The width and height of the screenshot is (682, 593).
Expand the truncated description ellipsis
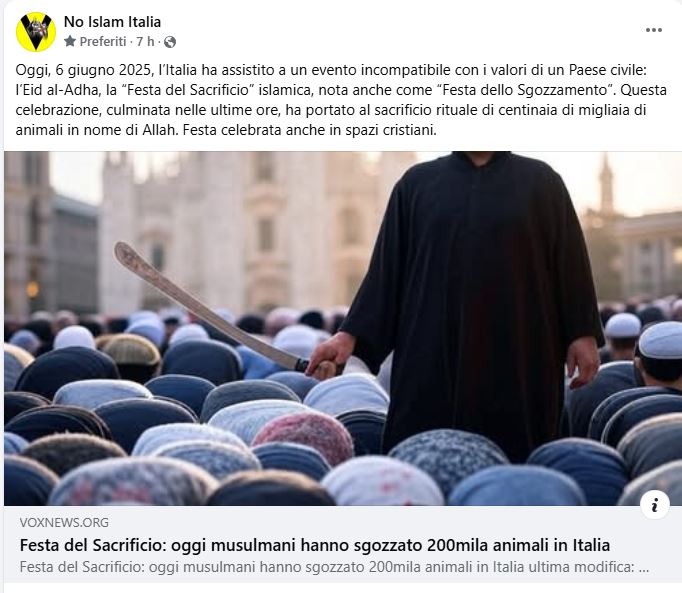(644, 567)
